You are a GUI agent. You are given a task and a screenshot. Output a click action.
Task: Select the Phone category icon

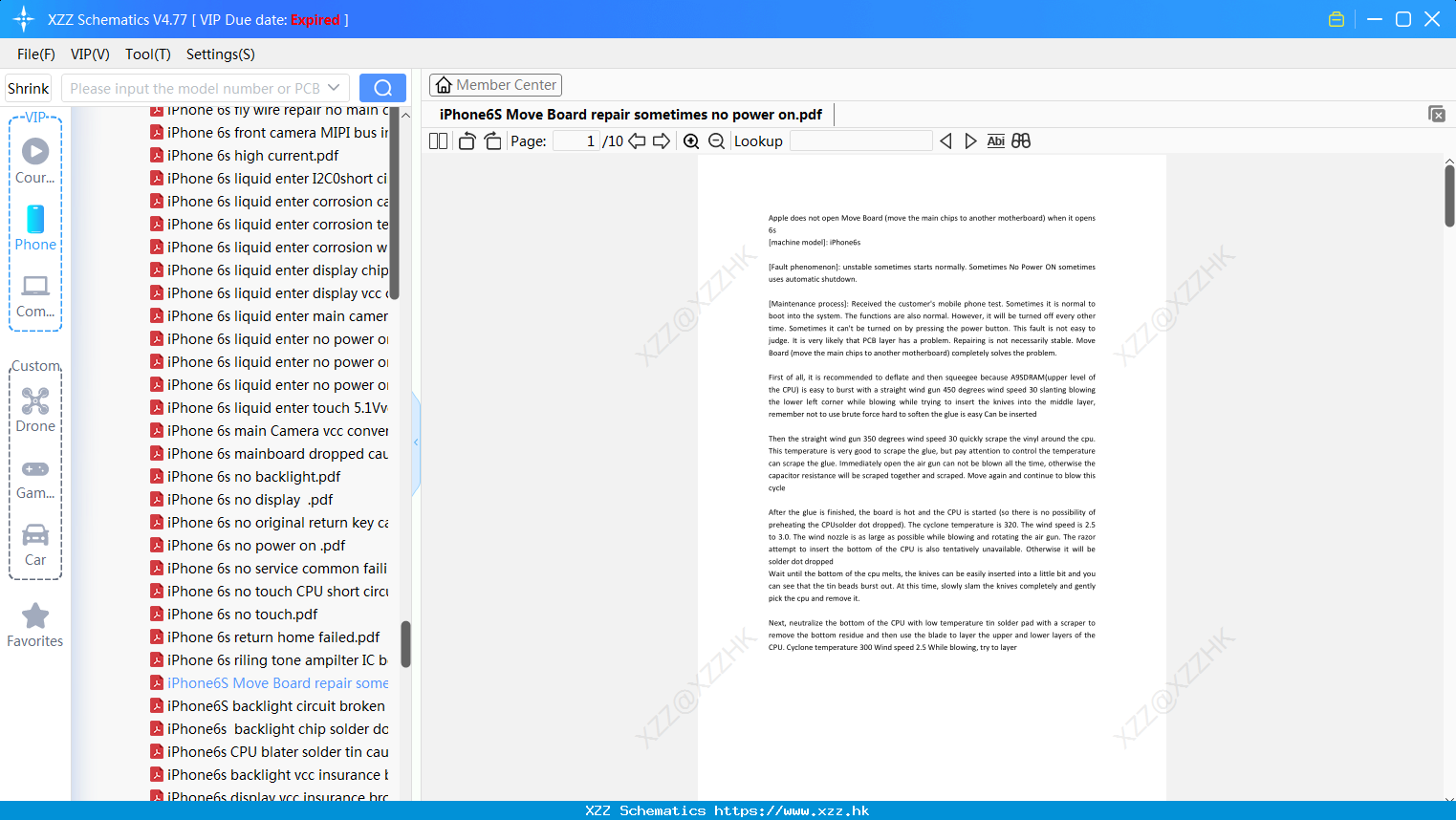[x=35, y=228]
